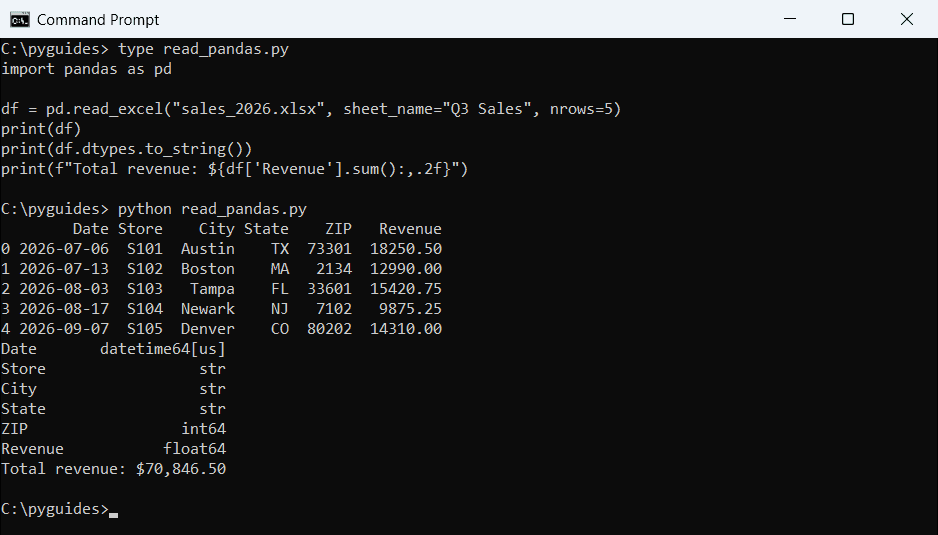Screen dimensions: 938x535
Task: Click state 'TX' in the table
Action: pyautogui.click(x=280, y=249)
